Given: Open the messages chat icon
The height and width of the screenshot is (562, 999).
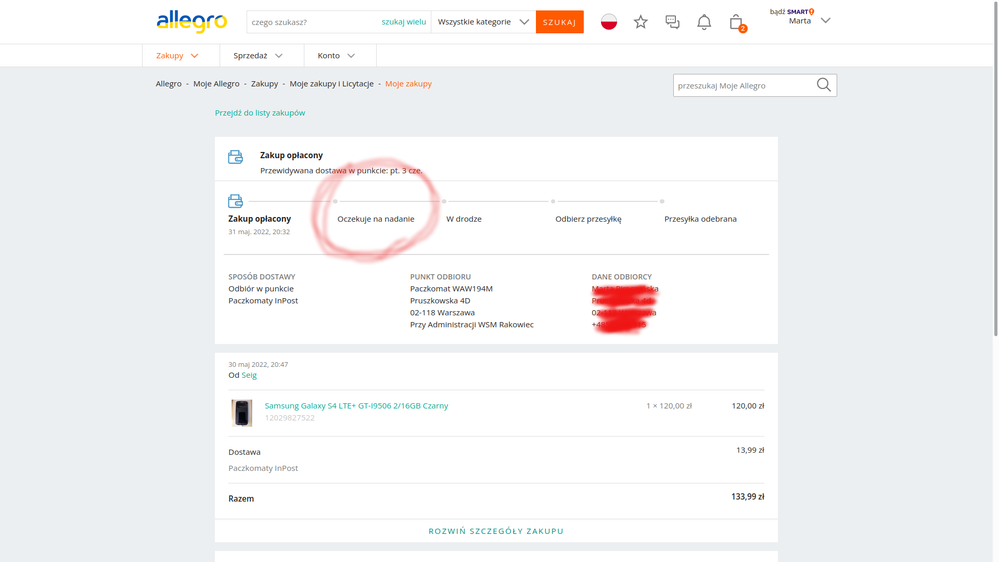Looking at the screenshot, I should coord(672,22).
